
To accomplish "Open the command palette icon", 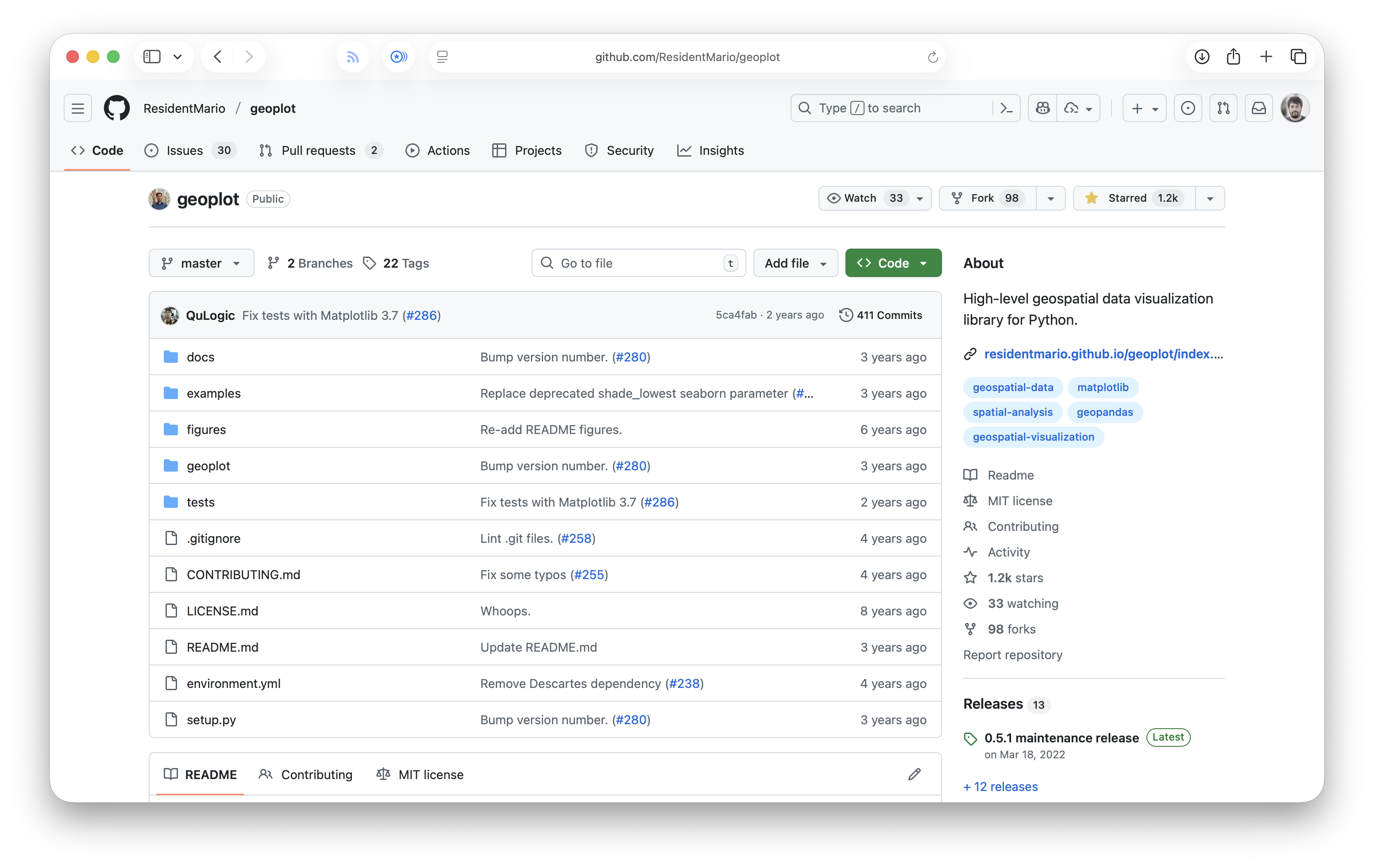I will tap(1007, 108).
